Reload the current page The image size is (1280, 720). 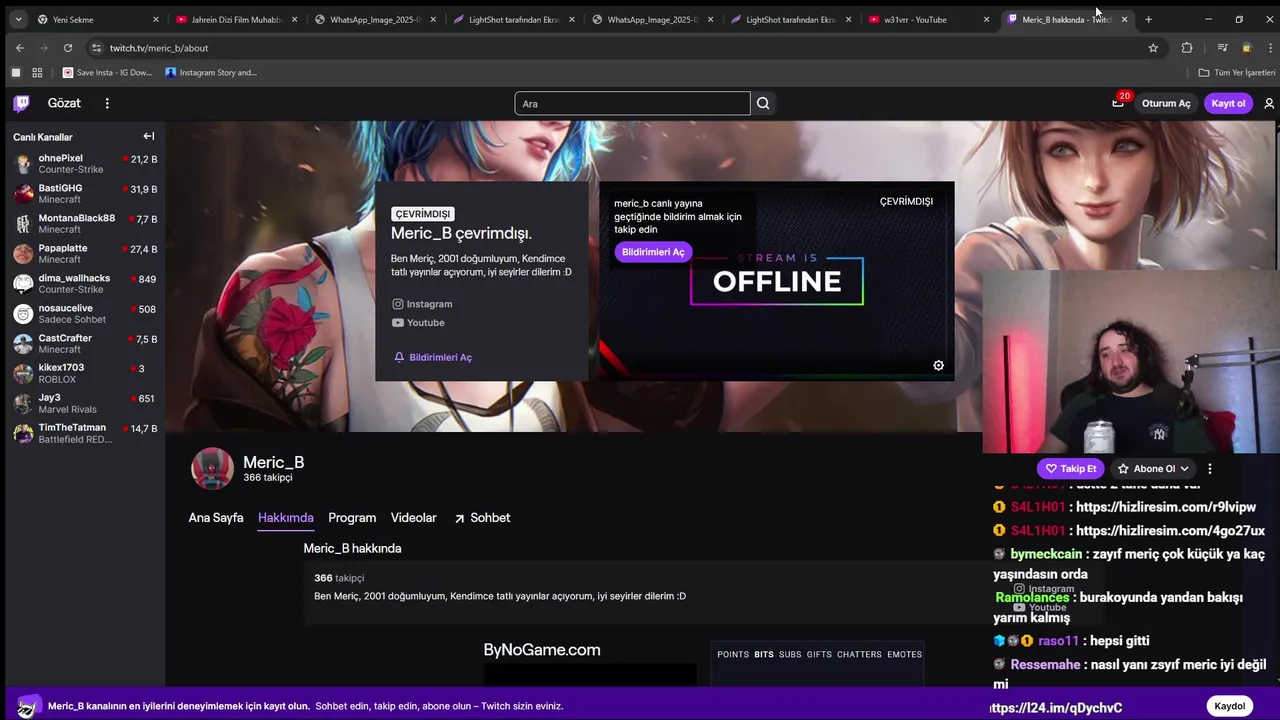(67, 48)
